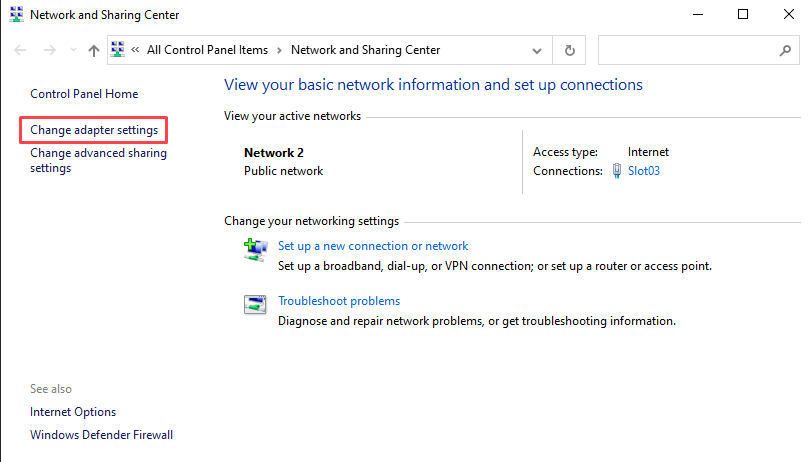Open the recent locations dropdown chevron
The width and height of the screenshot is (812, 462).
coord(73,50)
